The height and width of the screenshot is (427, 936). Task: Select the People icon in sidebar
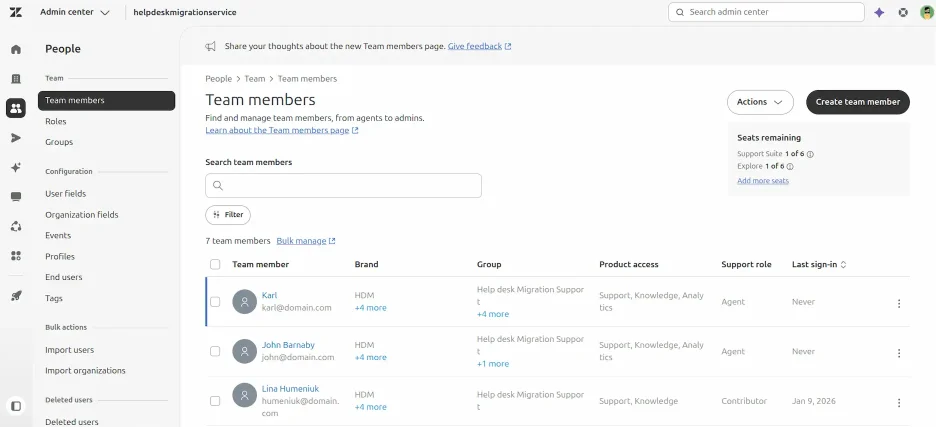[x=16, y=108]
